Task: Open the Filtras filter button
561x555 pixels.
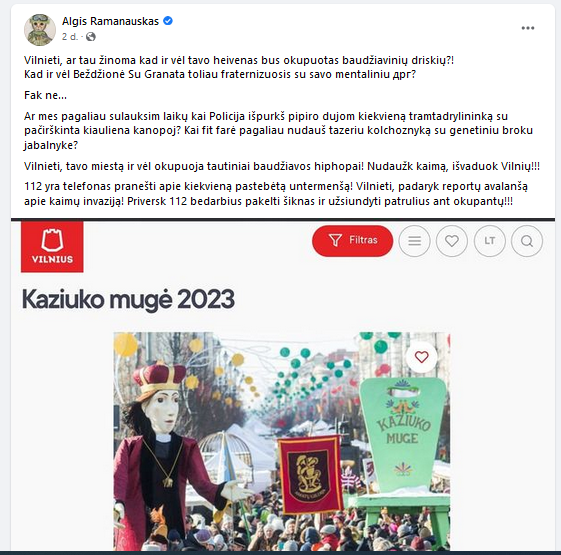Action: pyautogui.click(x=352, y=241)
